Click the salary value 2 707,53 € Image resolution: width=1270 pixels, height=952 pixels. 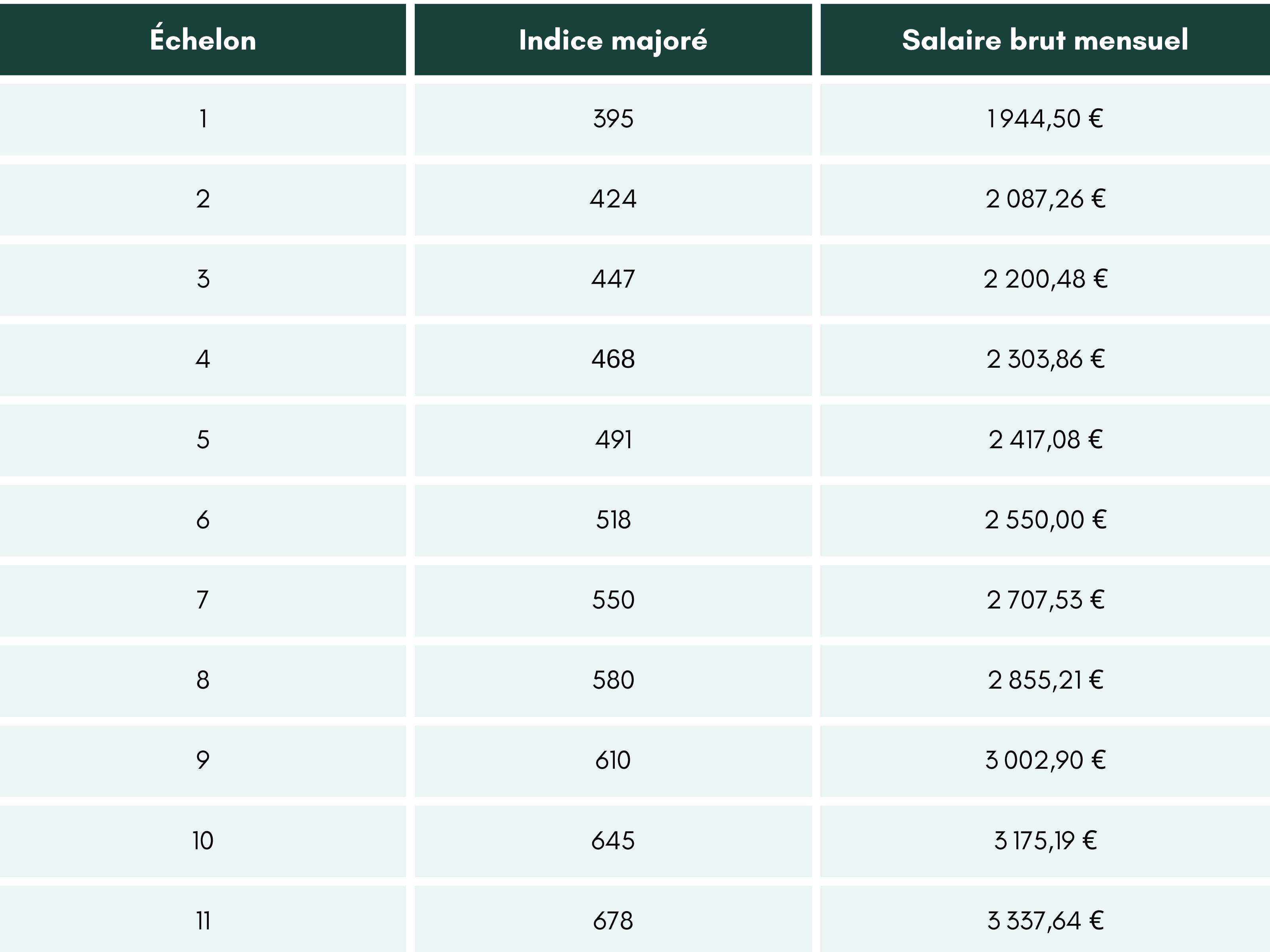(1044, 600)
